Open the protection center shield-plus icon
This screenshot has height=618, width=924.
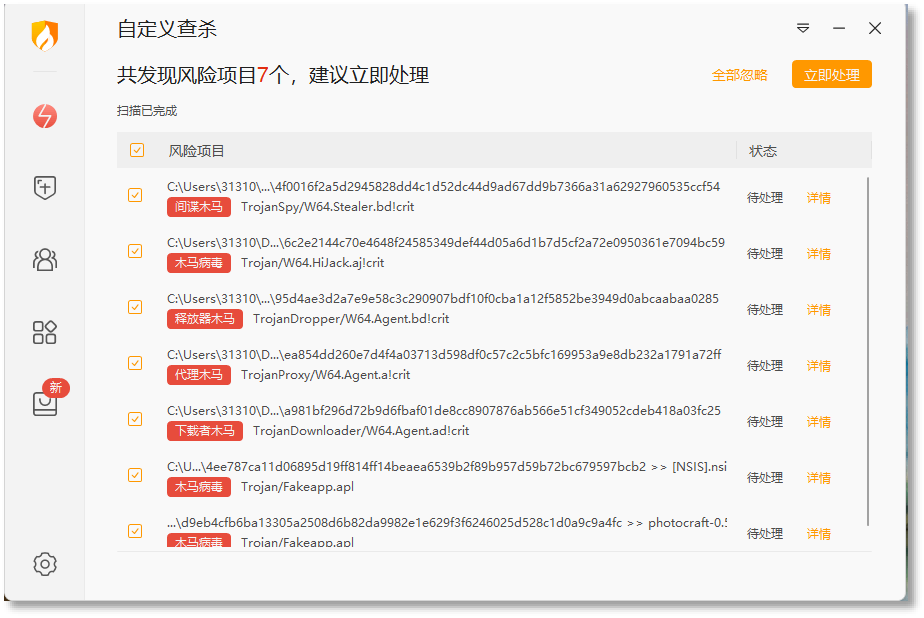pyautogui.click(x=45, y=188)
